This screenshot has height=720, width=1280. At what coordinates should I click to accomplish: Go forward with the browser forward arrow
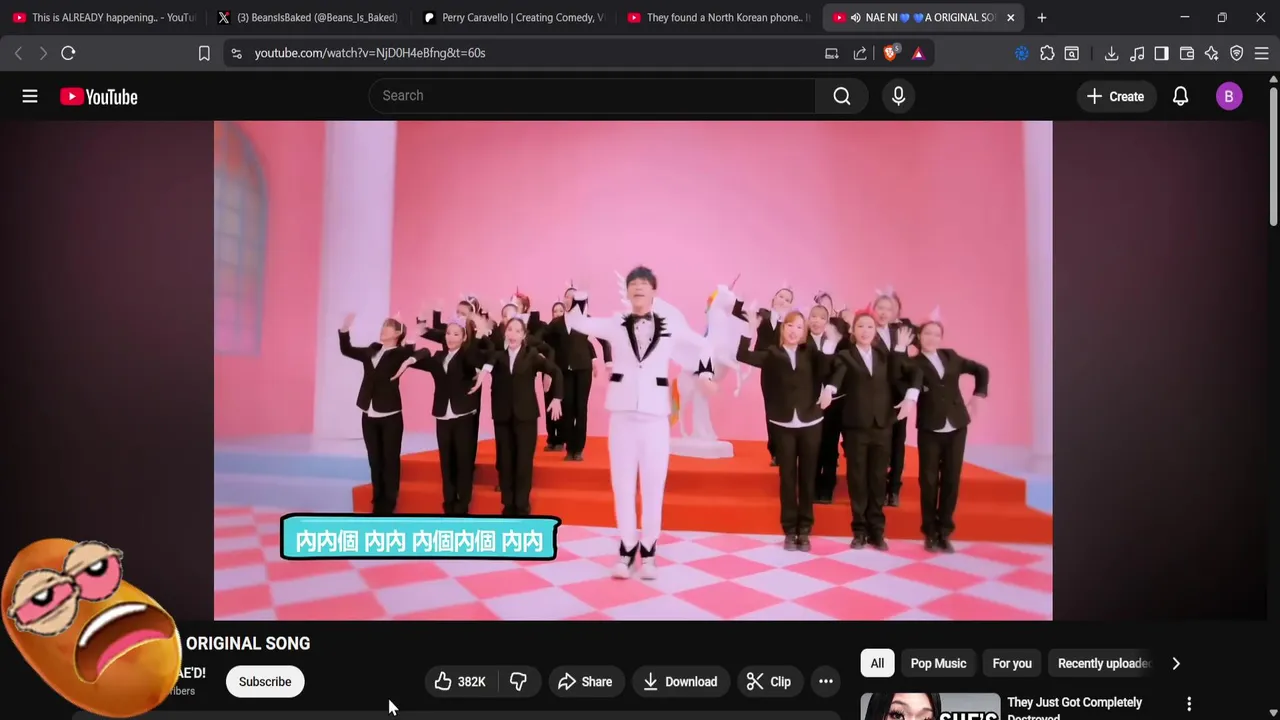tap(43, 53)
